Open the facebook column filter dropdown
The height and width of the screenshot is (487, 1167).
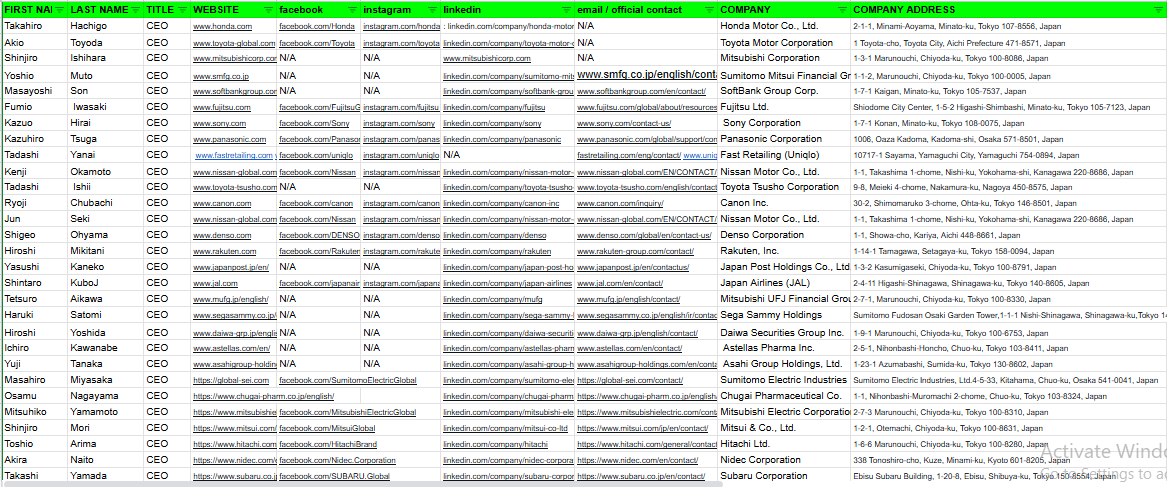(353, 10)
